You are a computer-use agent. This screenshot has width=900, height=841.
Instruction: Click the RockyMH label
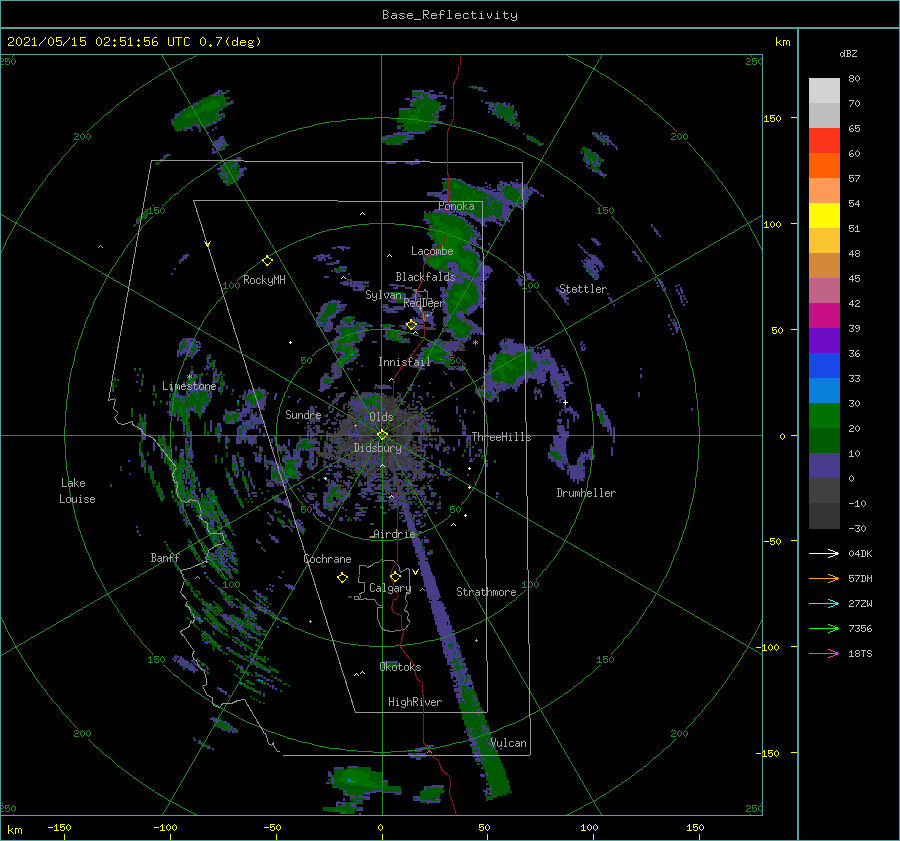tap(264, 280)
